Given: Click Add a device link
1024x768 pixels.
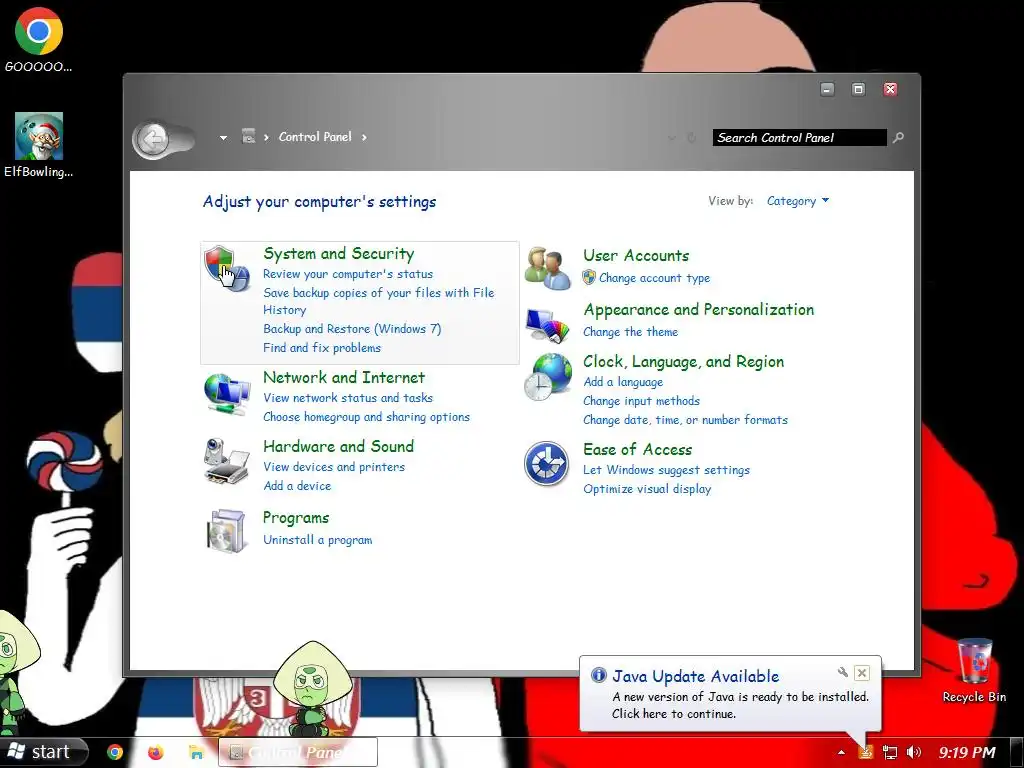Looking at the screenshot, I should (297, 486).
